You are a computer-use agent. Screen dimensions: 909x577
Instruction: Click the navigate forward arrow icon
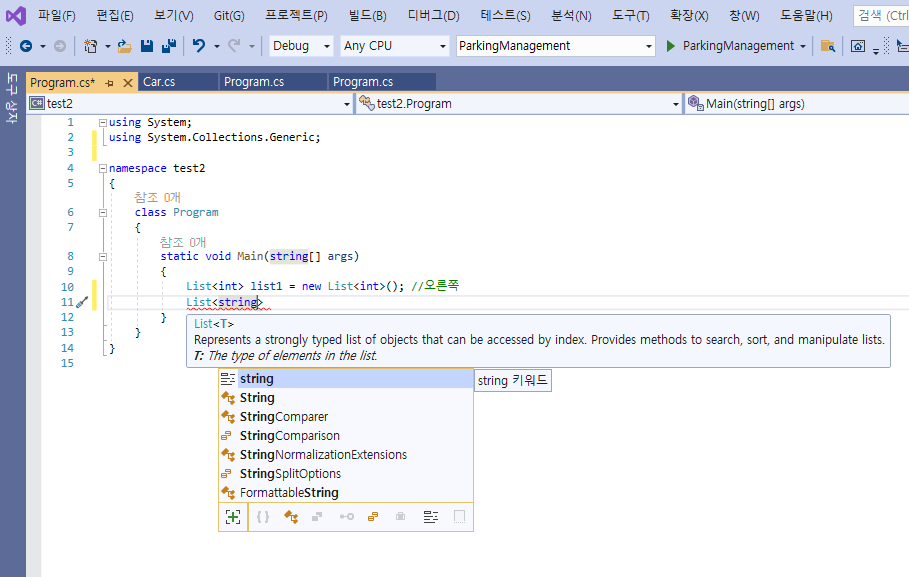60,46
